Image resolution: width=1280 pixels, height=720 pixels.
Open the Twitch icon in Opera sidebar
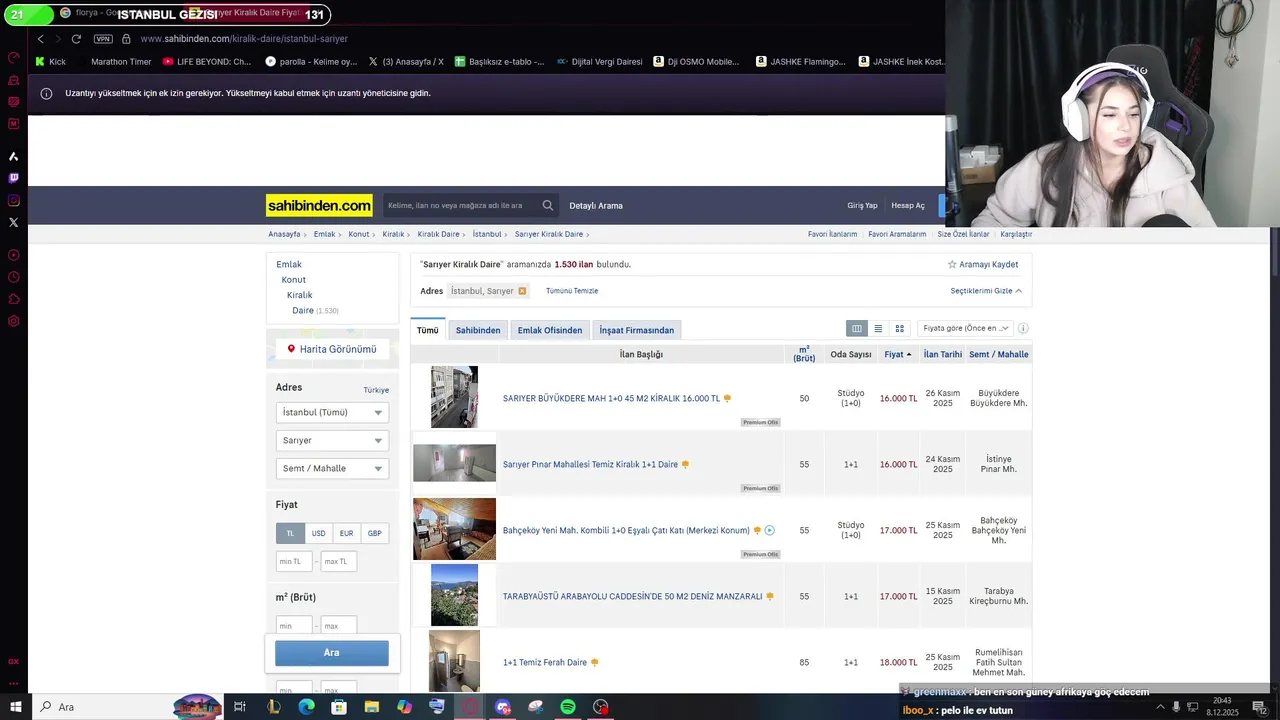click(14, 178)
